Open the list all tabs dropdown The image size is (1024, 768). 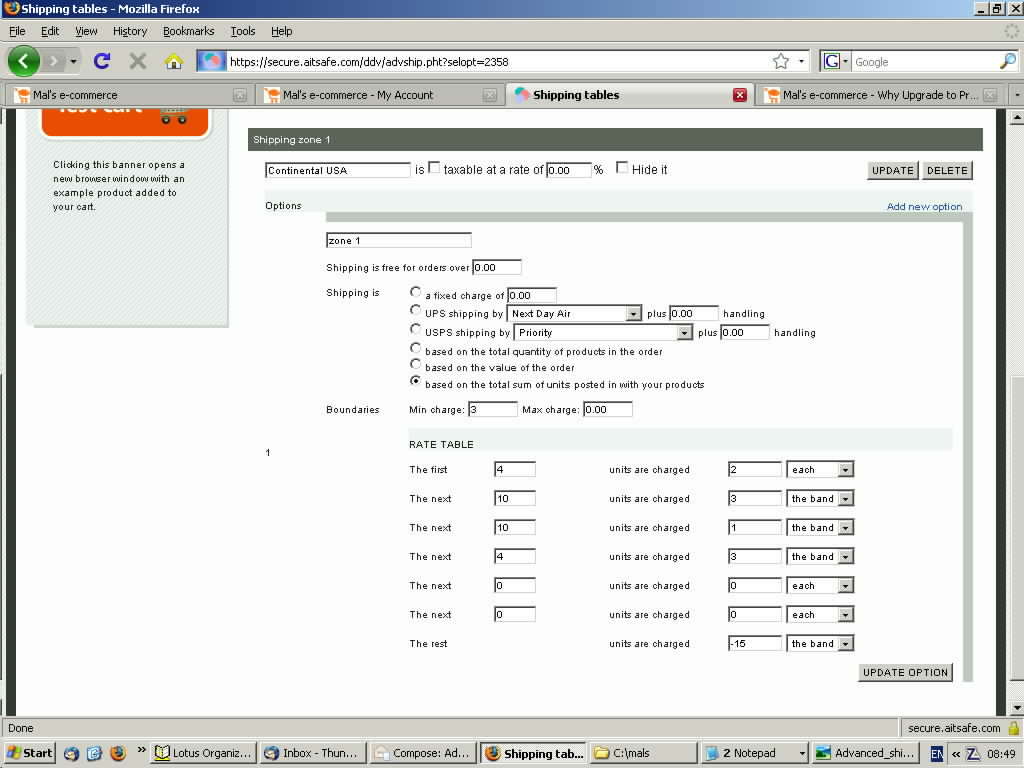tap(1017, 95)
